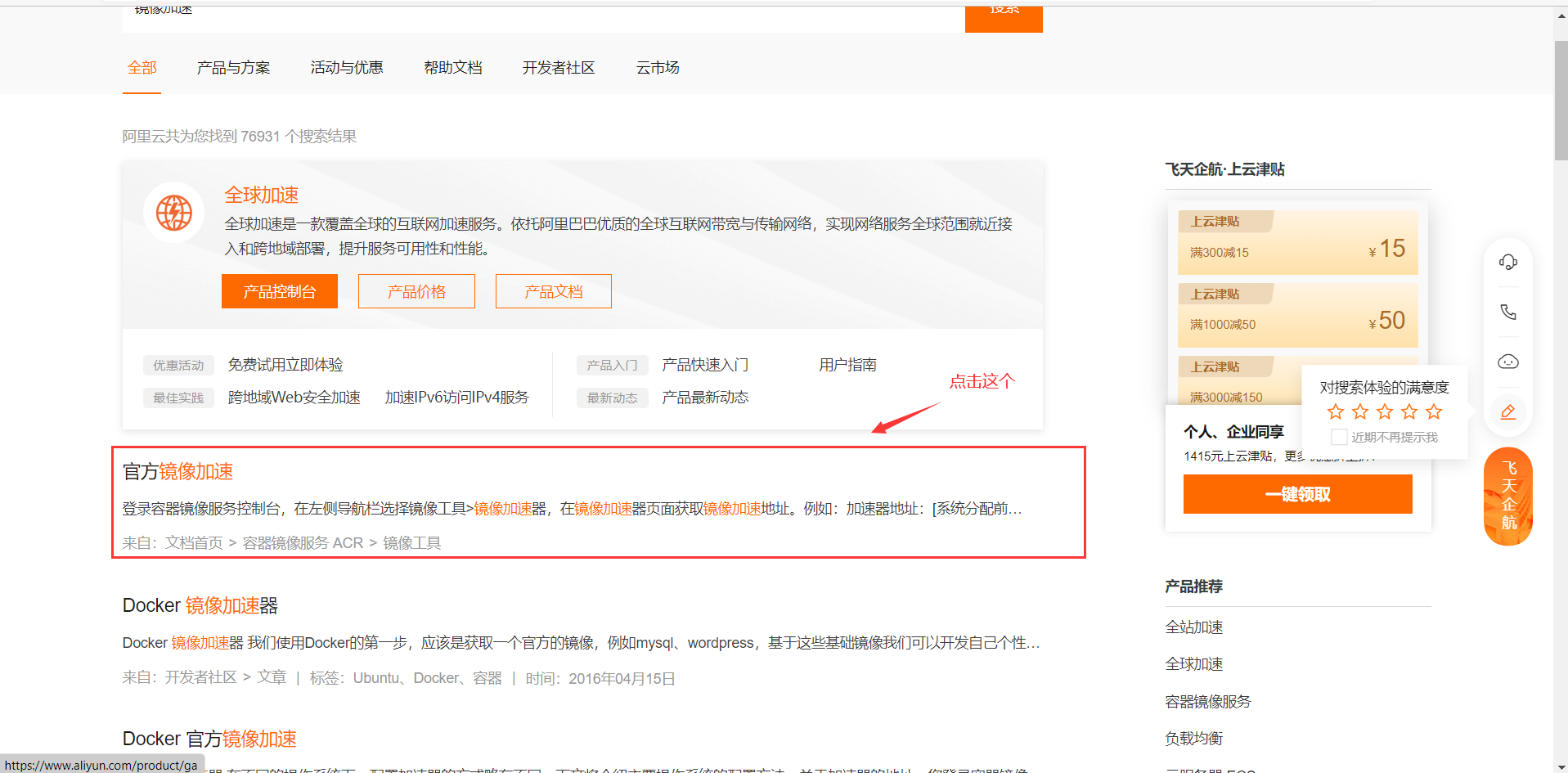The image size is (1568, 773).
Task: Open the 帮助文档 tab
Action: coord(453,68)
